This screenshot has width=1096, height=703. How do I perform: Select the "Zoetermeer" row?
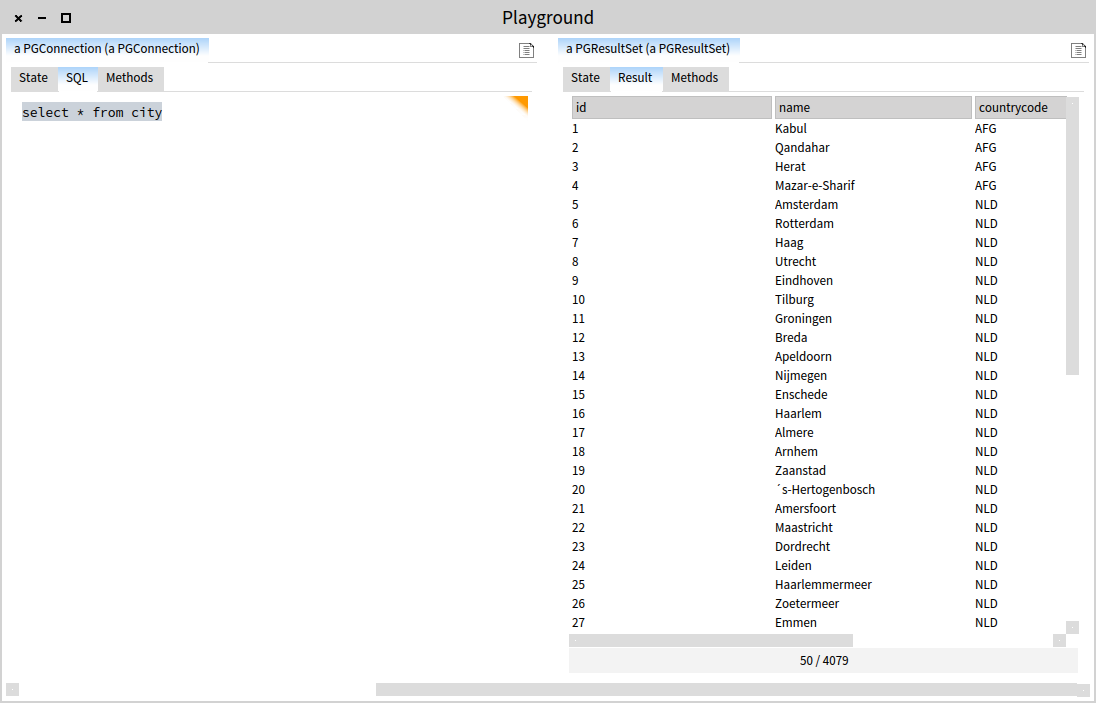(x=818, y=604)
